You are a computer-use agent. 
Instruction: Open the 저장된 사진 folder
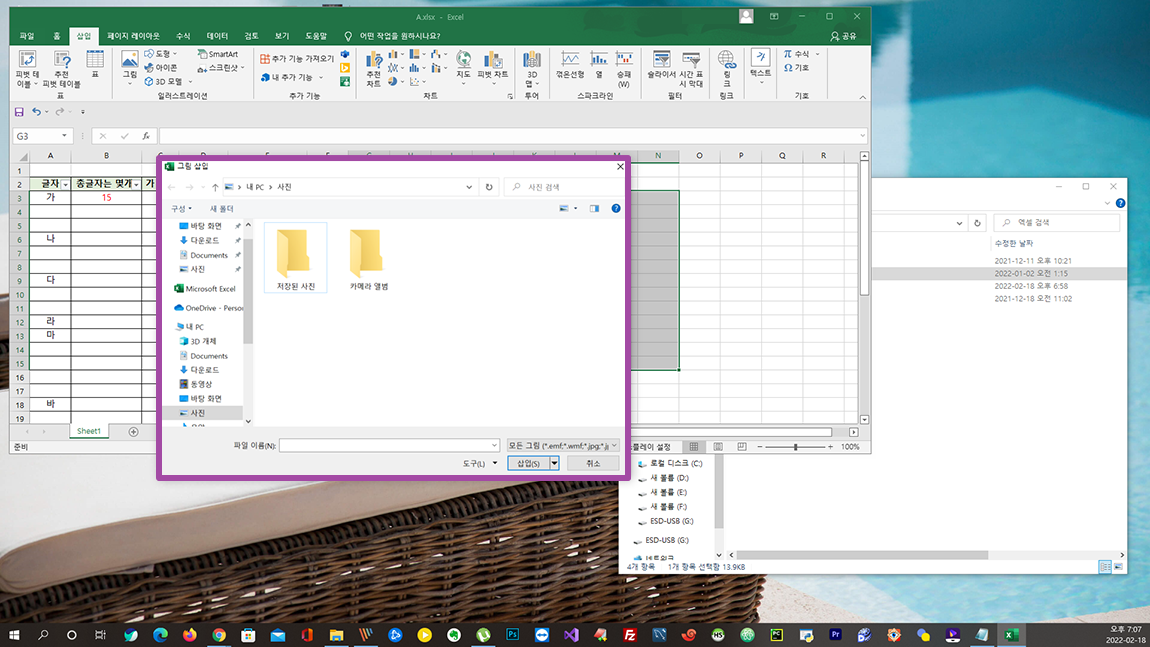[296, 258]
